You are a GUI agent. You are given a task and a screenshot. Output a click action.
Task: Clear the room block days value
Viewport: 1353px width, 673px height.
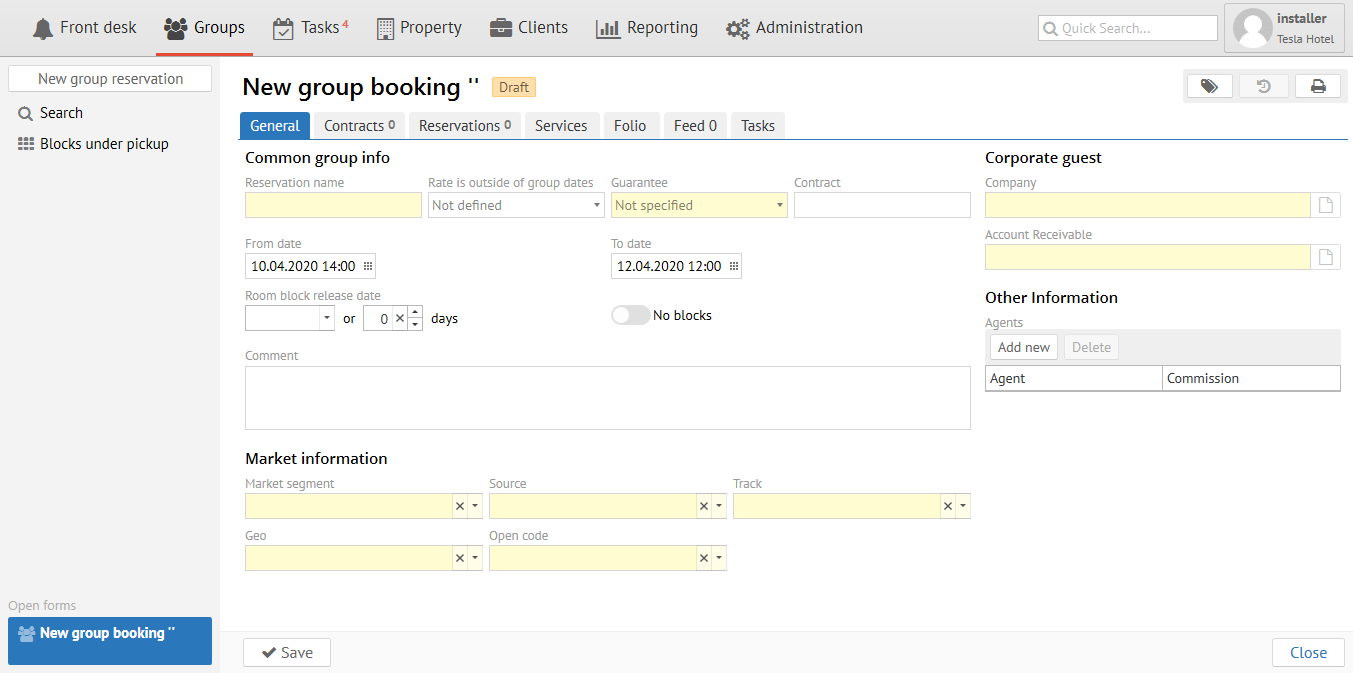pos(399,318)
